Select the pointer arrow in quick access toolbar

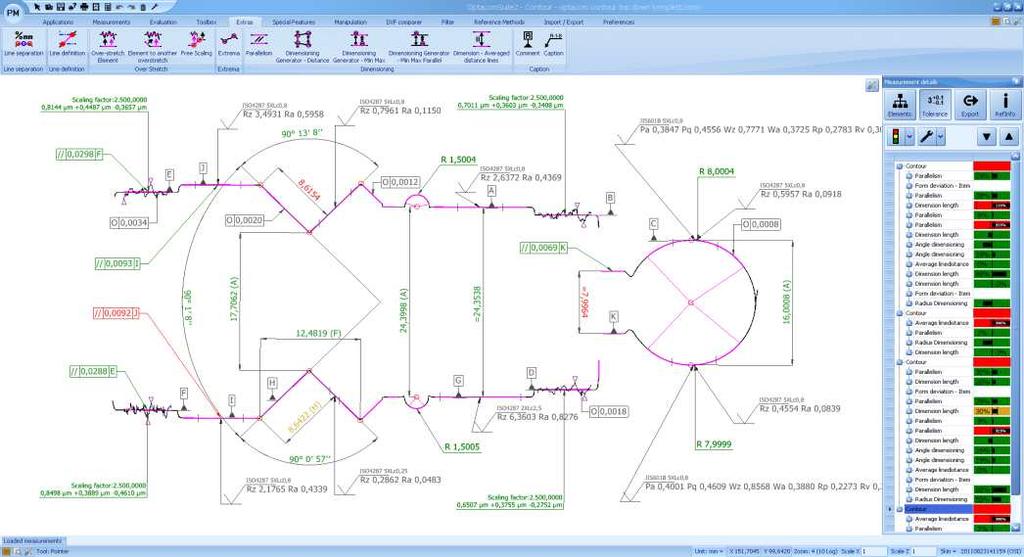(x=37, y=7)
